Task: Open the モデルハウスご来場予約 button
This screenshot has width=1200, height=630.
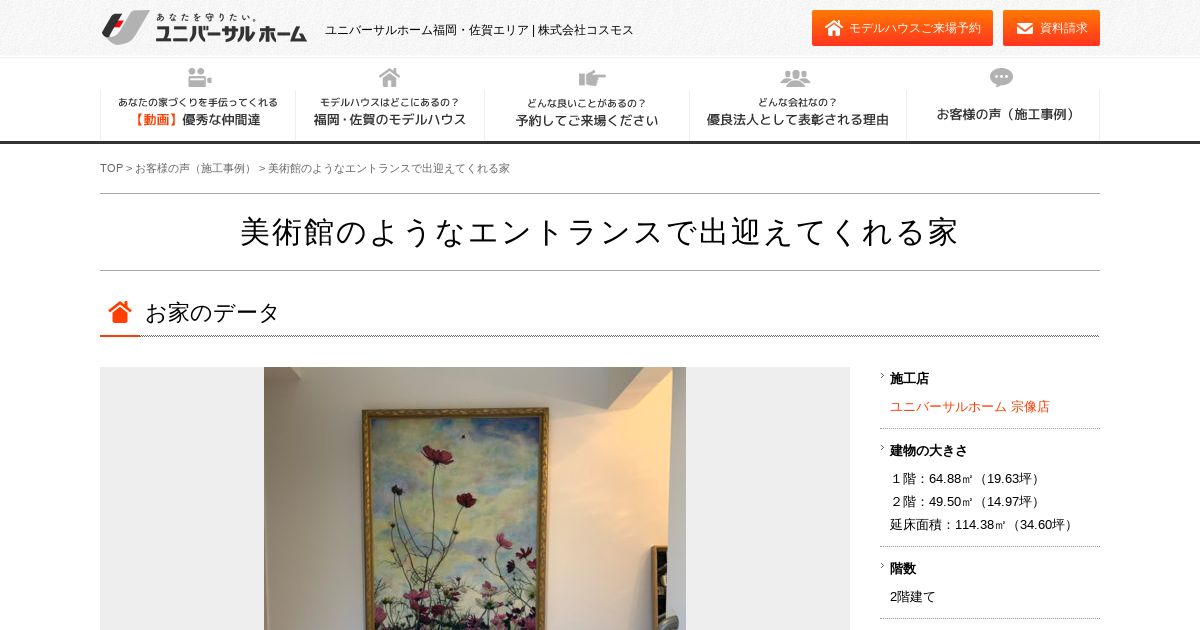Action: click(x=902, y=28)
